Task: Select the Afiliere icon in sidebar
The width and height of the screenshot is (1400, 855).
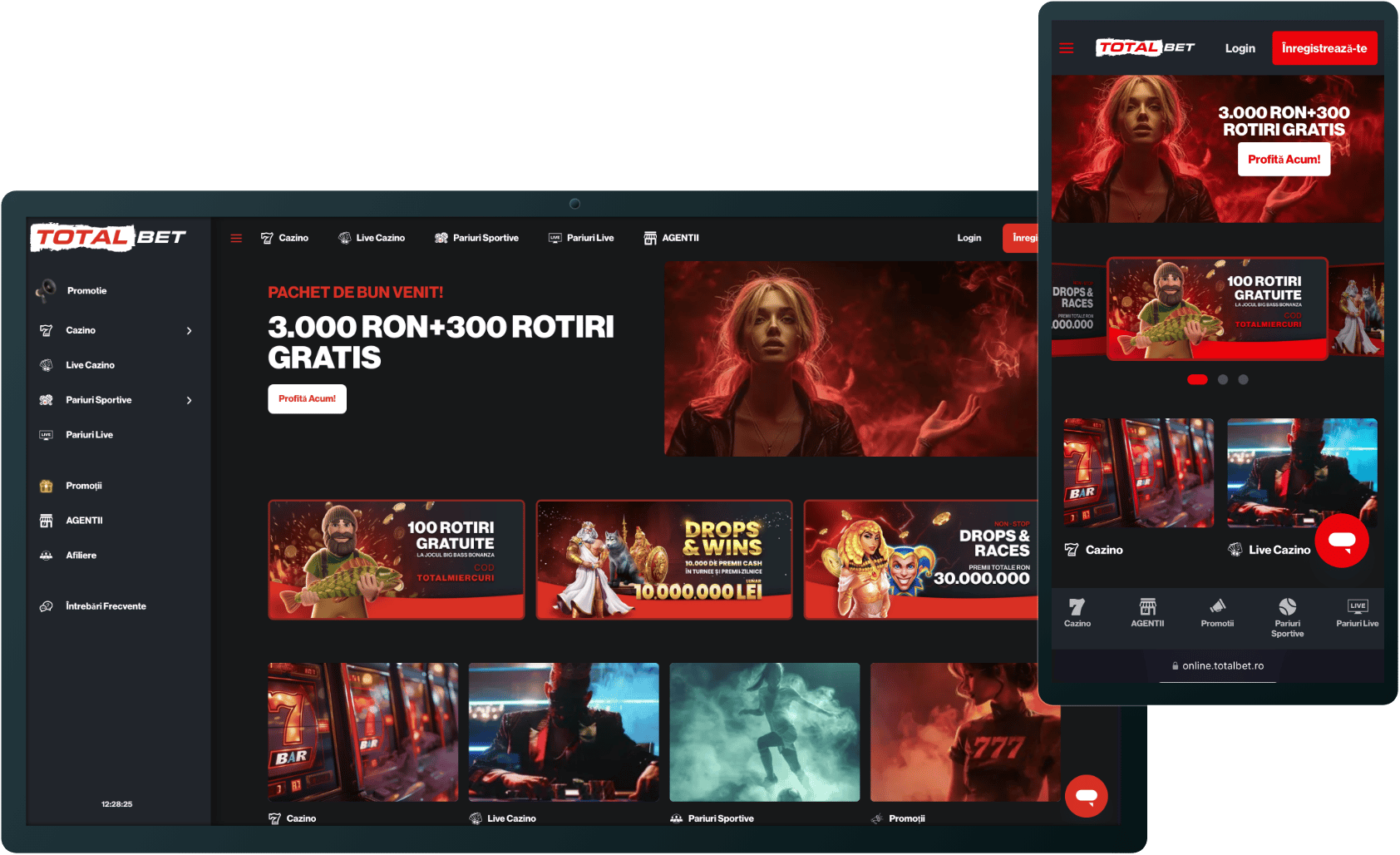Action: click(x=47, y=556)
